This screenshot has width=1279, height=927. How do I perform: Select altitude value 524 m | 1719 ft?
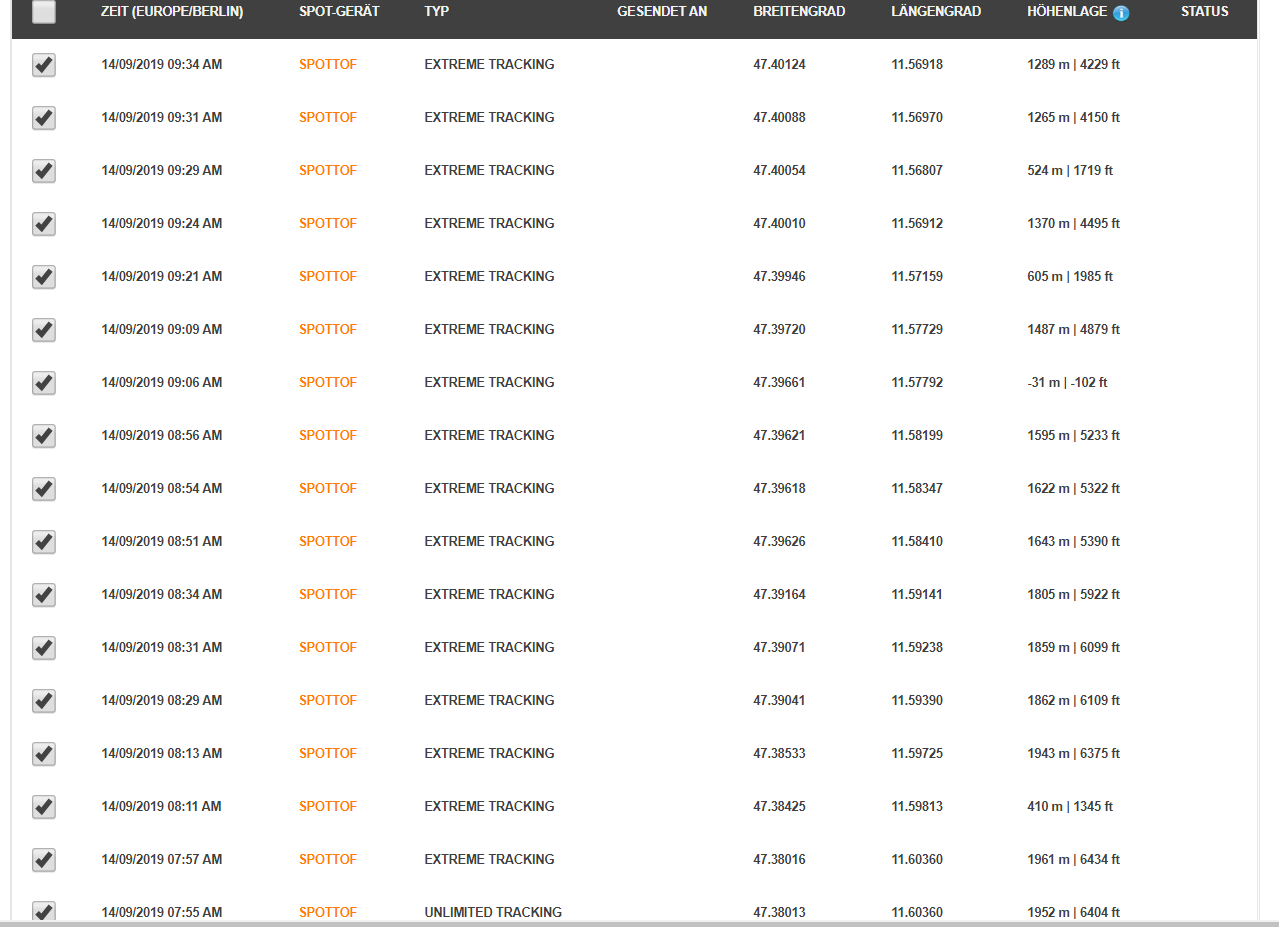(x=1070, y=171)
